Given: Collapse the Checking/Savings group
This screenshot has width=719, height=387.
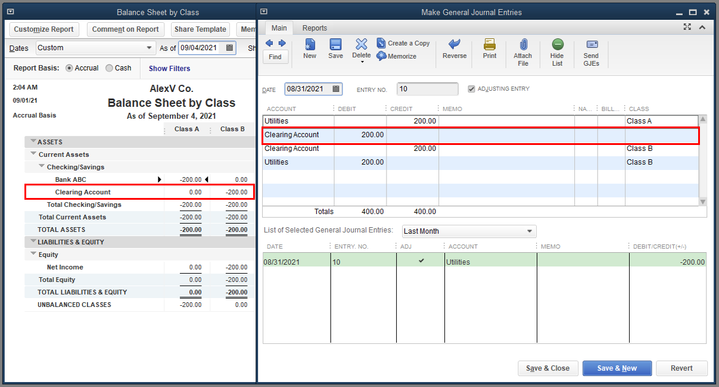Looking at the screenshot, I should point(41,166).
